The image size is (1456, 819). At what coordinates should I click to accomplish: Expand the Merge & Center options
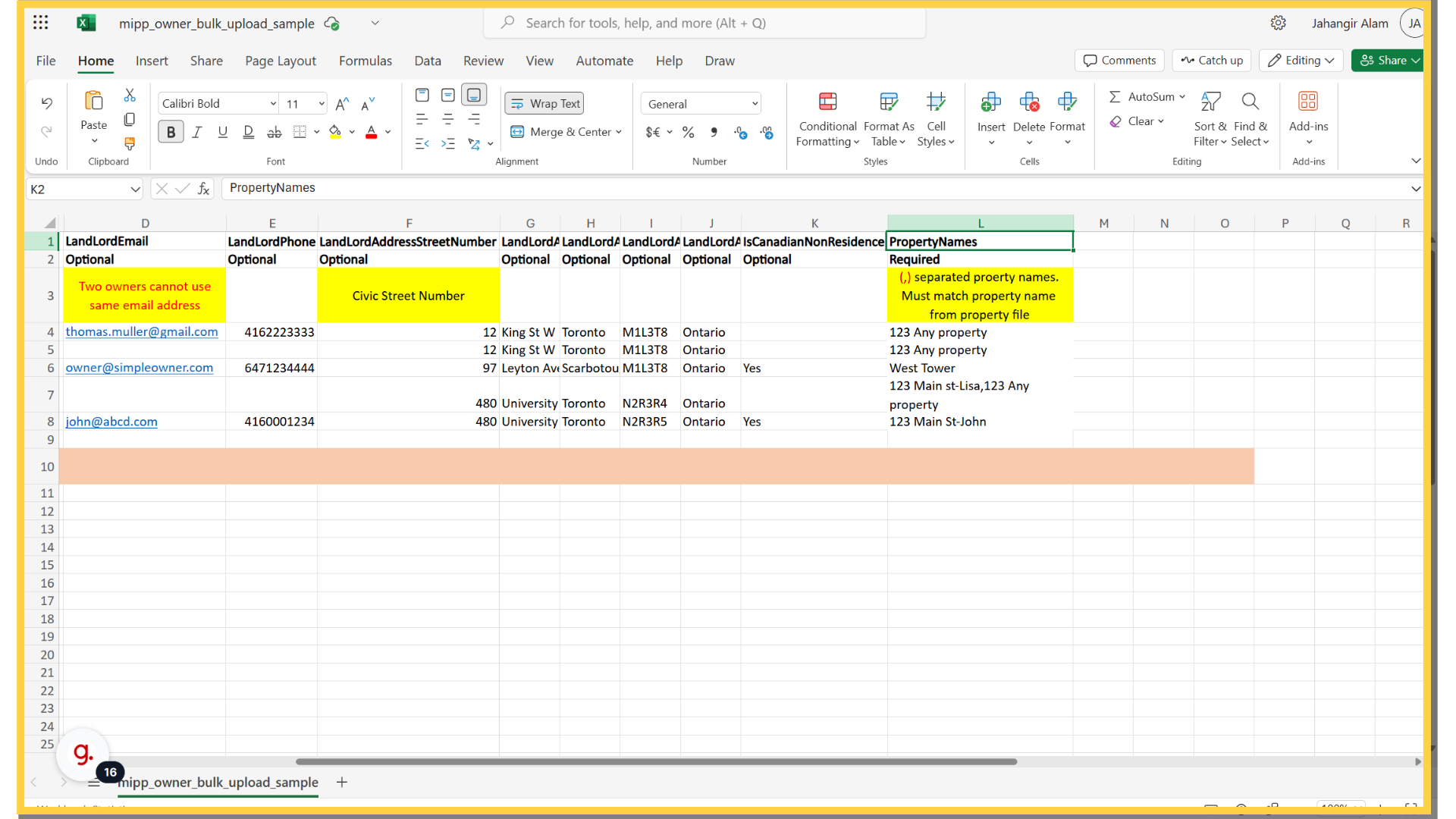tap(619, 132)
